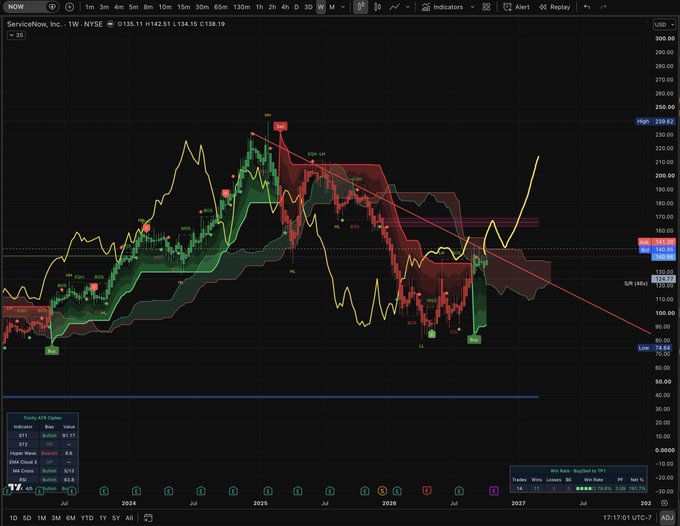Screen dimensions: 680x526
Task: Set date range to 6M
Action: [x=71, y=518]
